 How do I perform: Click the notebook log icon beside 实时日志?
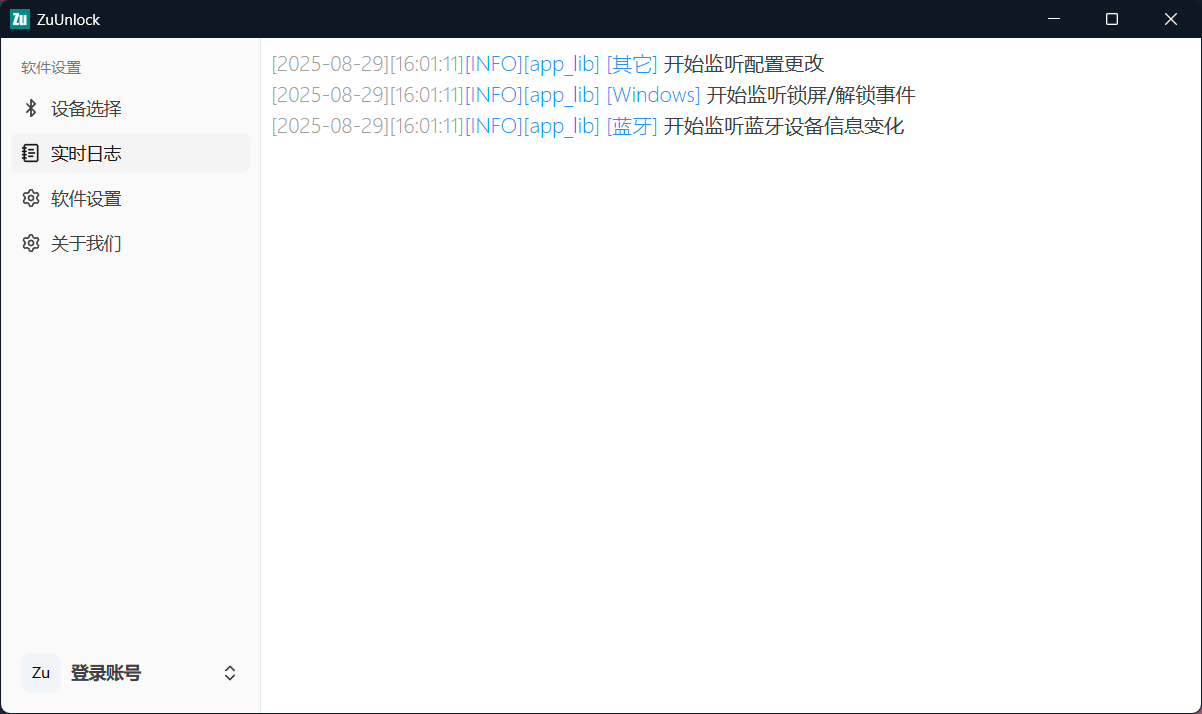(x=31, y=153)
